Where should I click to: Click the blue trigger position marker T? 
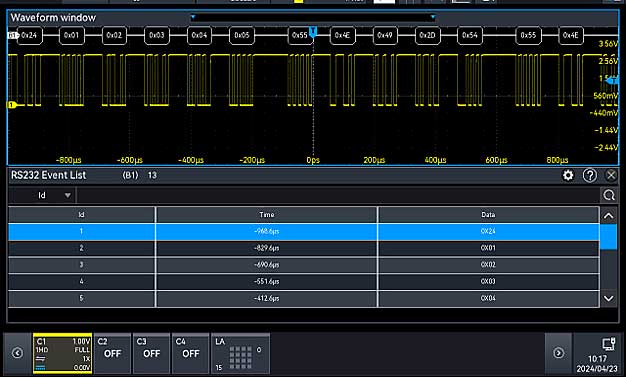click(x=313, y=31)
